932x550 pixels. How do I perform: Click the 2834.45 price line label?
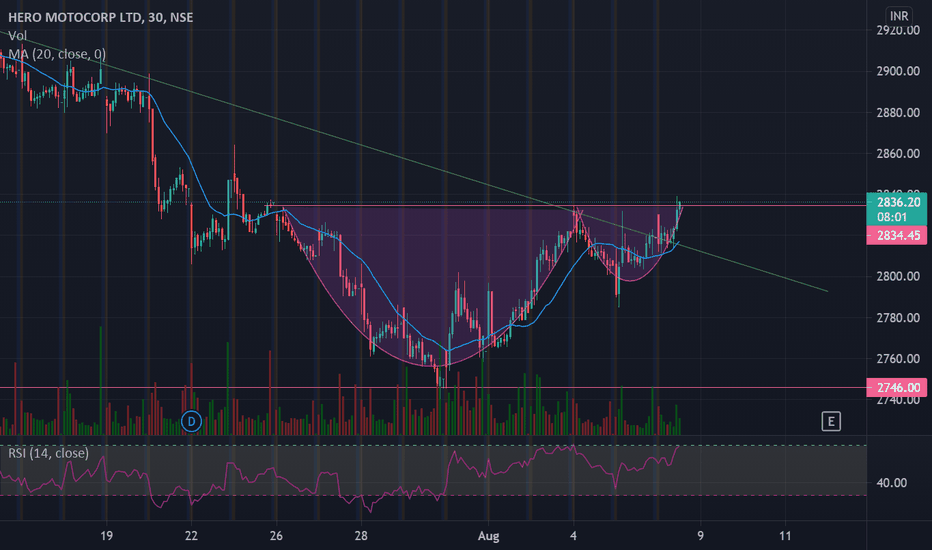pyautogui.click(x=897, y=235)
